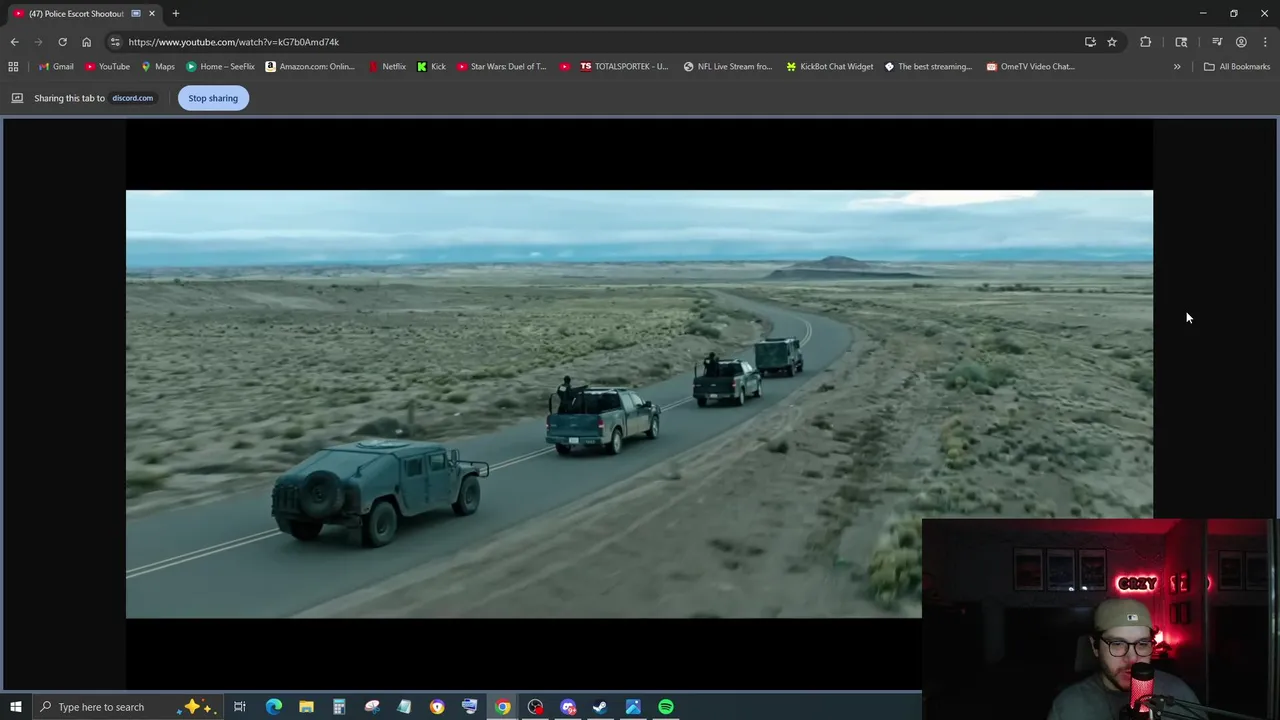Open the Chrome home page button
The height and width of the screenshot is (720, 1280).
(86, 42)
